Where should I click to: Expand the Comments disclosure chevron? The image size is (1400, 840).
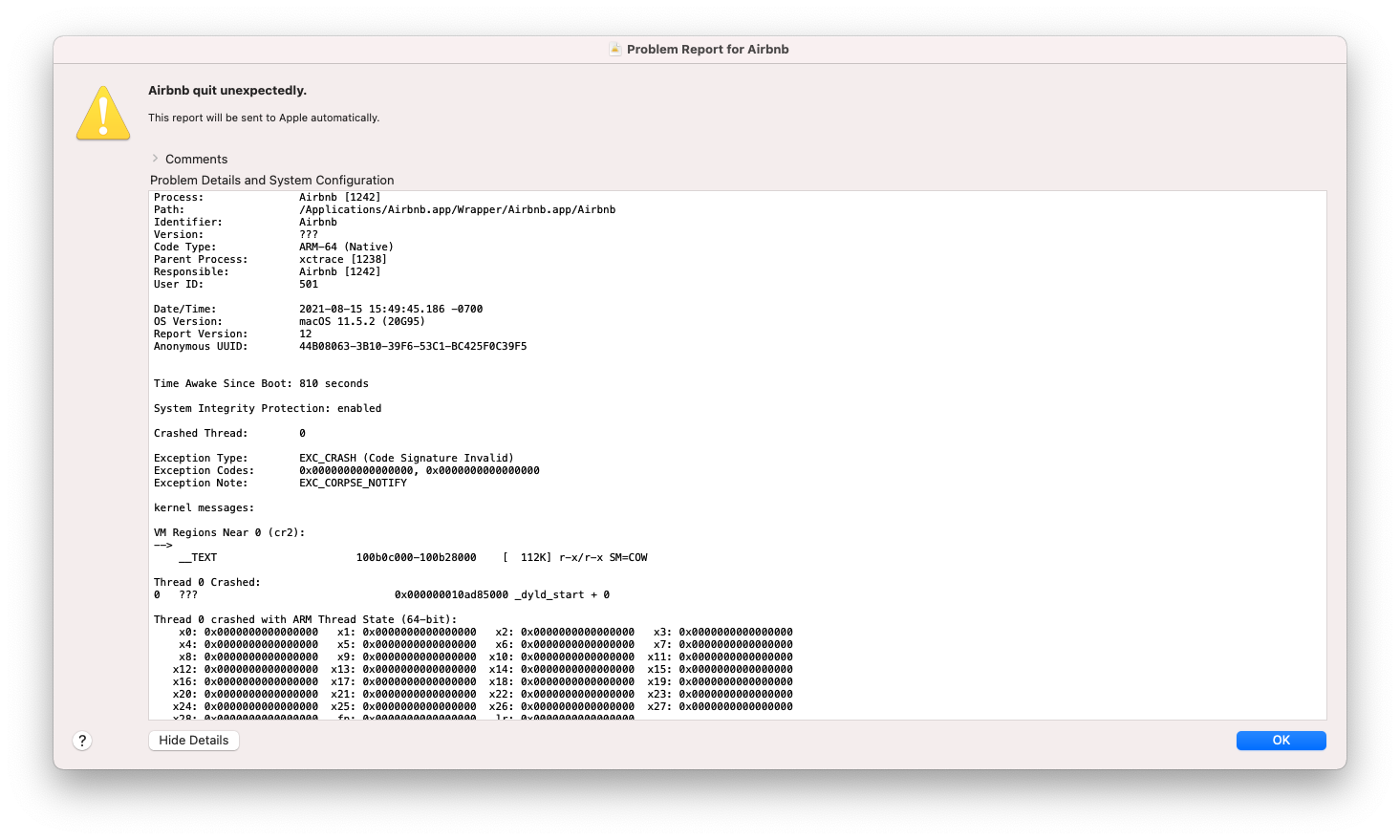click(155, 159)
